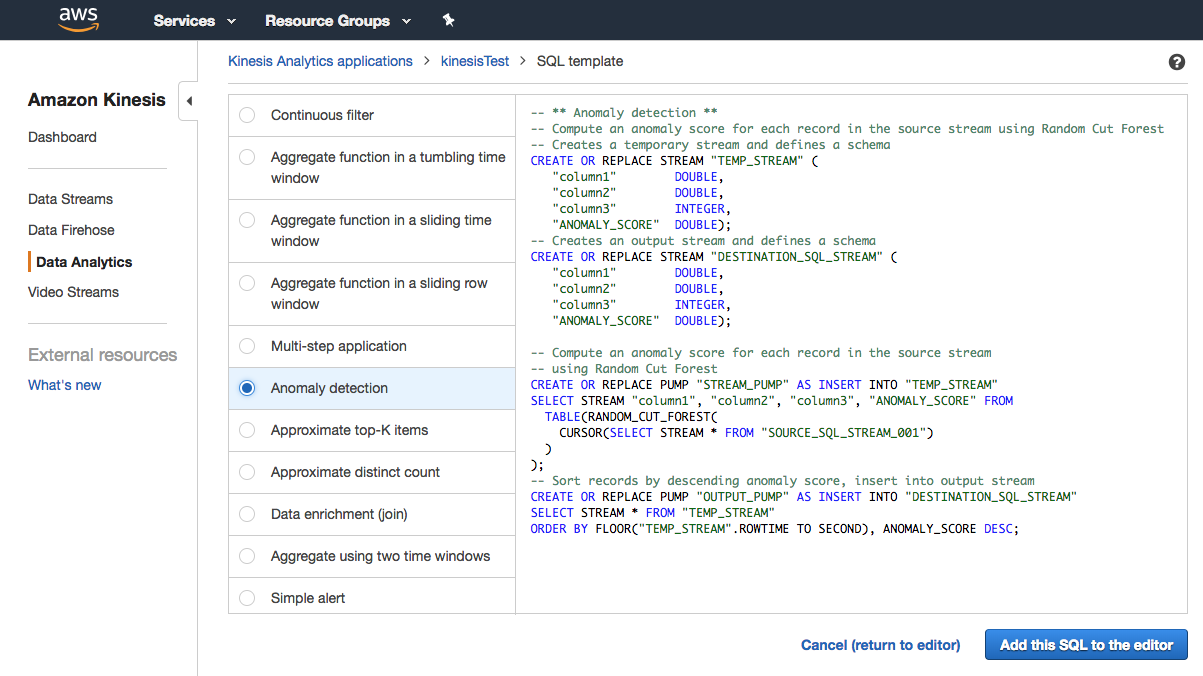Click the pin shortcut icon in header
1203x676 pixels.
[448, 20]
